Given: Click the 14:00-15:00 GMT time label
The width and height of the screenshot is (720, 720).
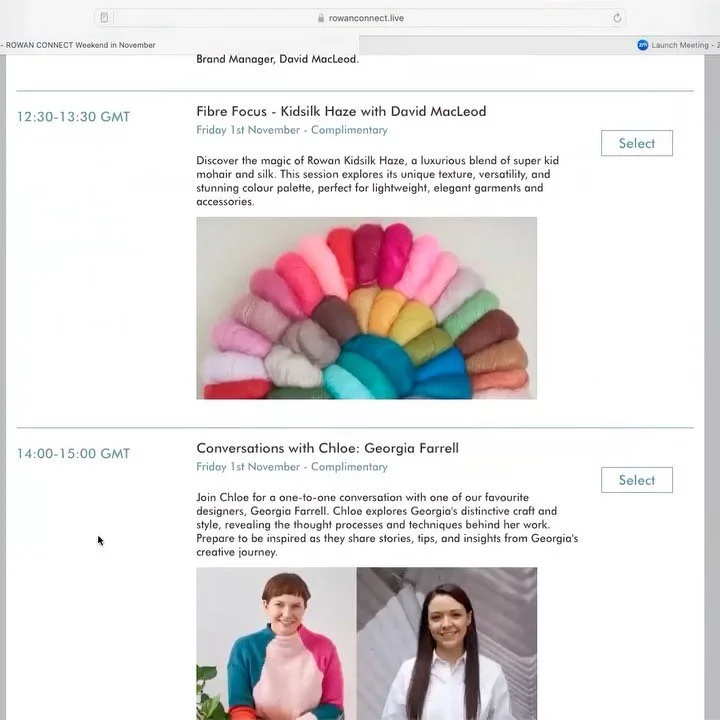Looking at the screenshot, I should coord(73,454).
